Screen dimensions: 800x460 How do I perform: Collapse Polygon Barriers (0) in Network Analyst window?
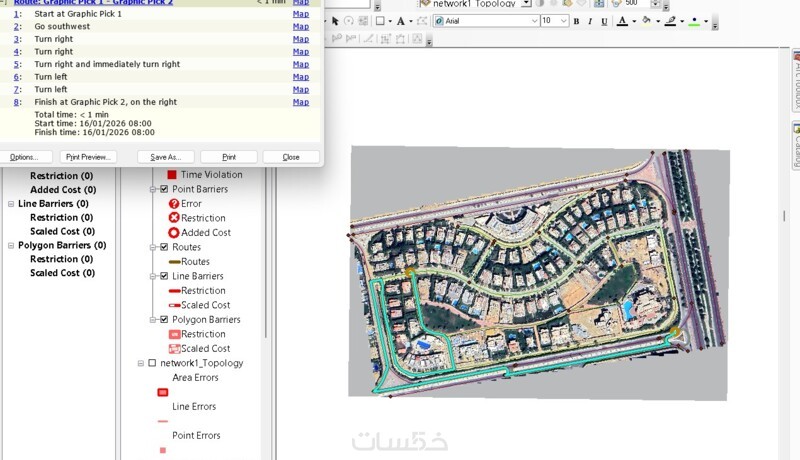click(x=11, y=246)
